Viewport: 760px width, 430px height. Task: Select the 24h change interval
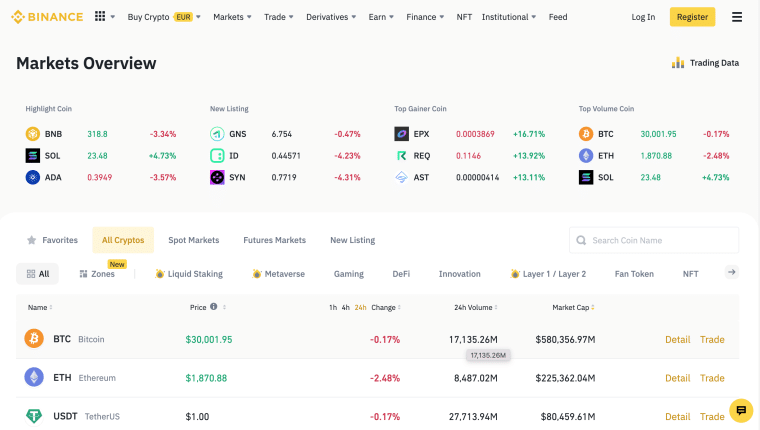(361, 307)
